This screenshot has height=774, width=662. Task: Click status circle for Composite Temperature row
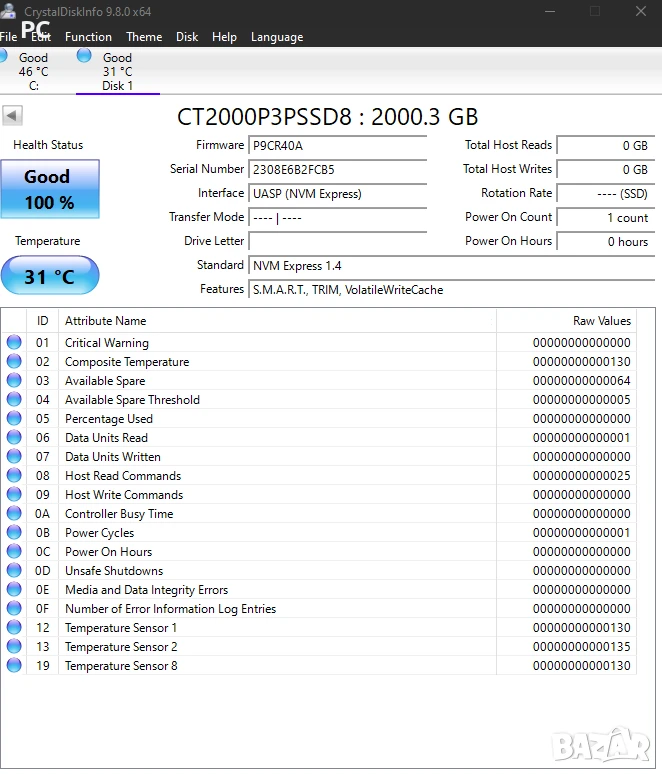tap(14, 361)
